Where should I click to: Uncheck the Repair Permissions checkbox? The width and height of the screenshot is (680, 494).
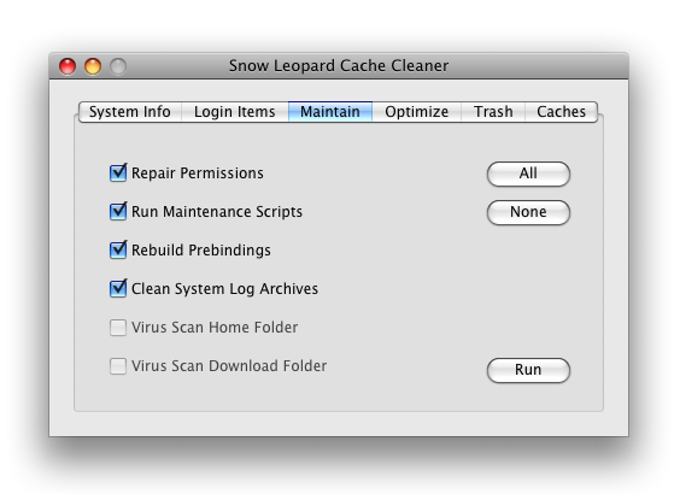(118, 173)
